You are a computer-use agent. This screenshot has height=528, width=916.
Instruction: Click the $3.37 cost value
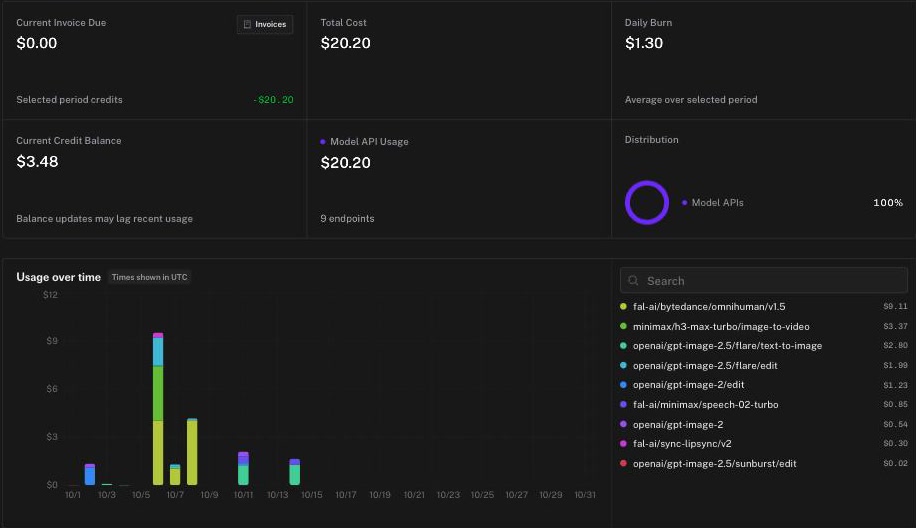click(x=896, y=326)
